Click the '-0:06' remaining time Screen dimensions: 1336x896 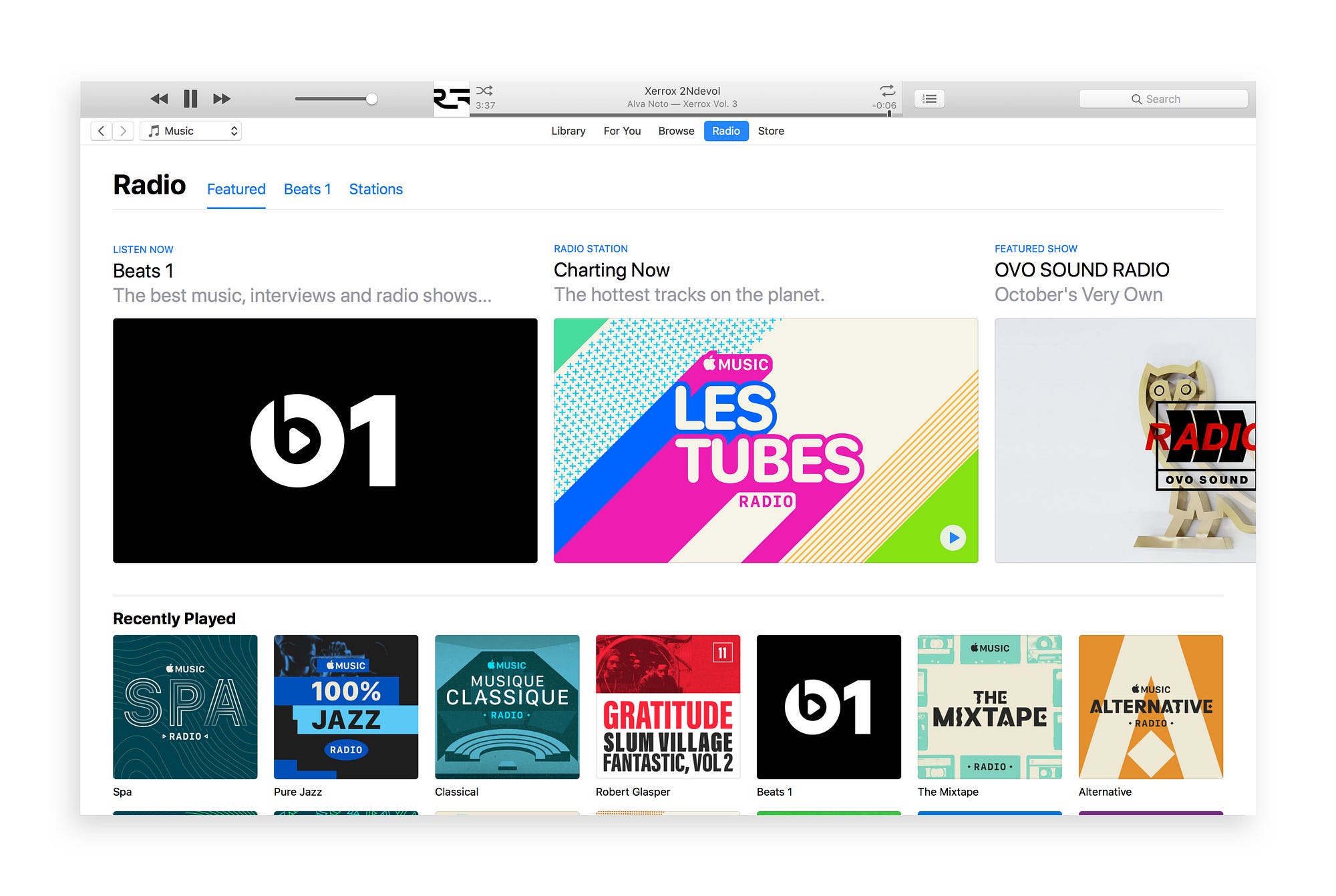pyautogui.click(x=884, y=105)
